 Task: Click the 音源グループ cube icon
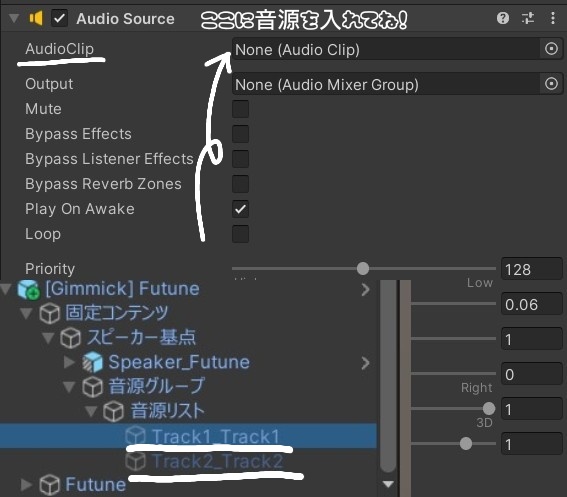(x=93, y=387)
